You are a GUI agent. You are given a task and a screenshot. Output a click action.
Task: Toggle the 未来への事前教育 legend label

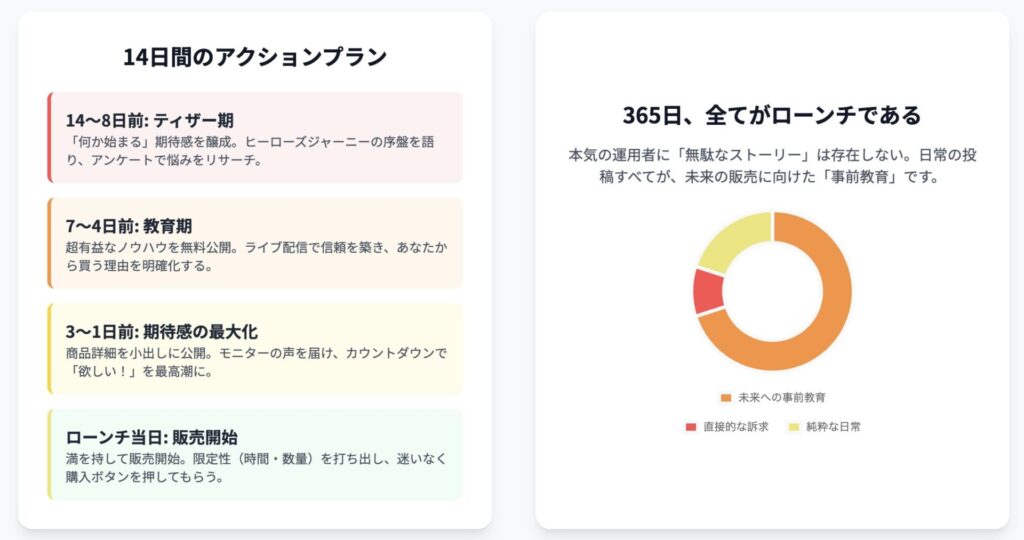coord(782,398)
